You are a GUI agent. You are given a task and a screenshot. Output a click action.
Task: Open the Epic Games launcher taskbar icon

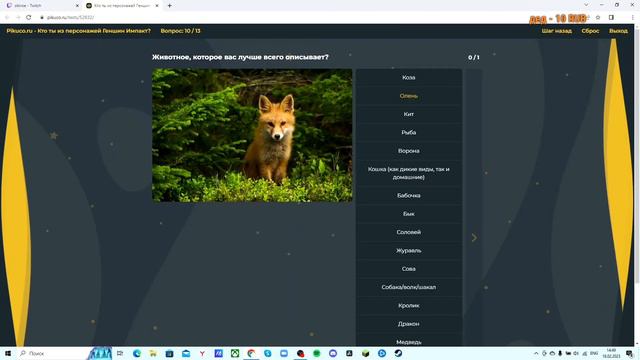pyautogui.click(x=349, y=353)
